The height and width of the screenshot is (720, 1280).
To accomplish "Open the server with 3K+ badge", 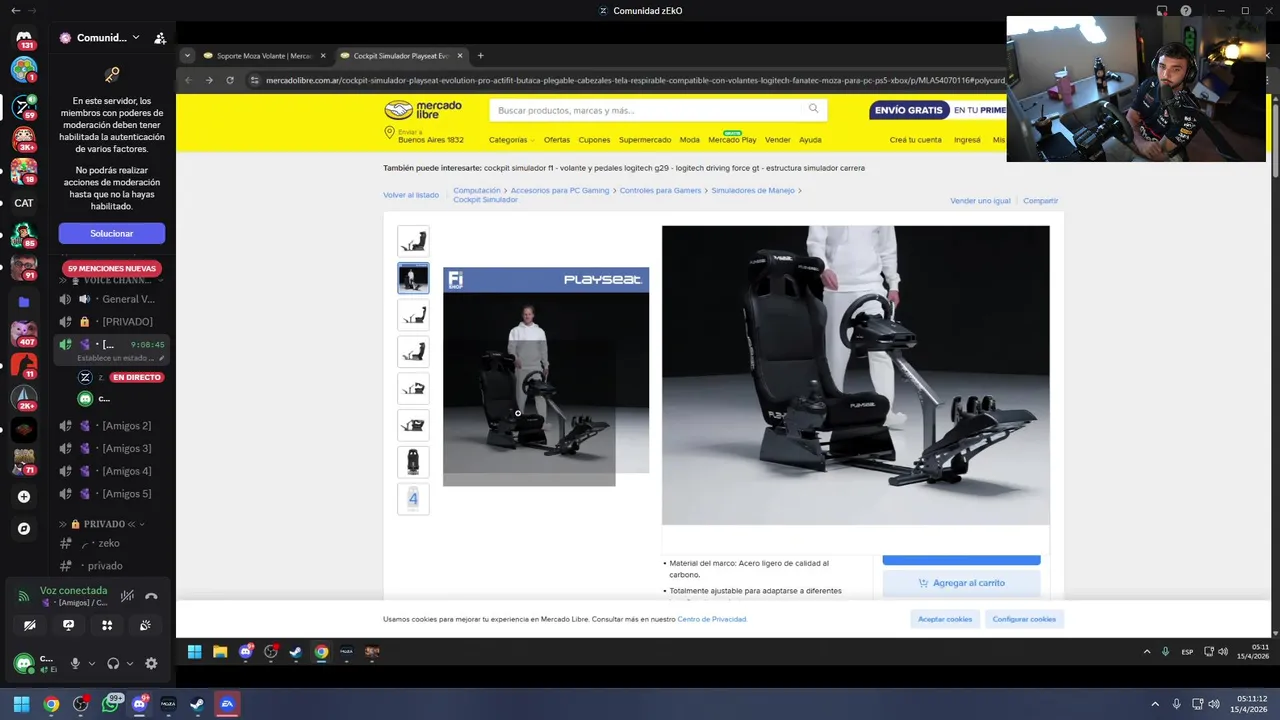I will click(x=24, y=137).
